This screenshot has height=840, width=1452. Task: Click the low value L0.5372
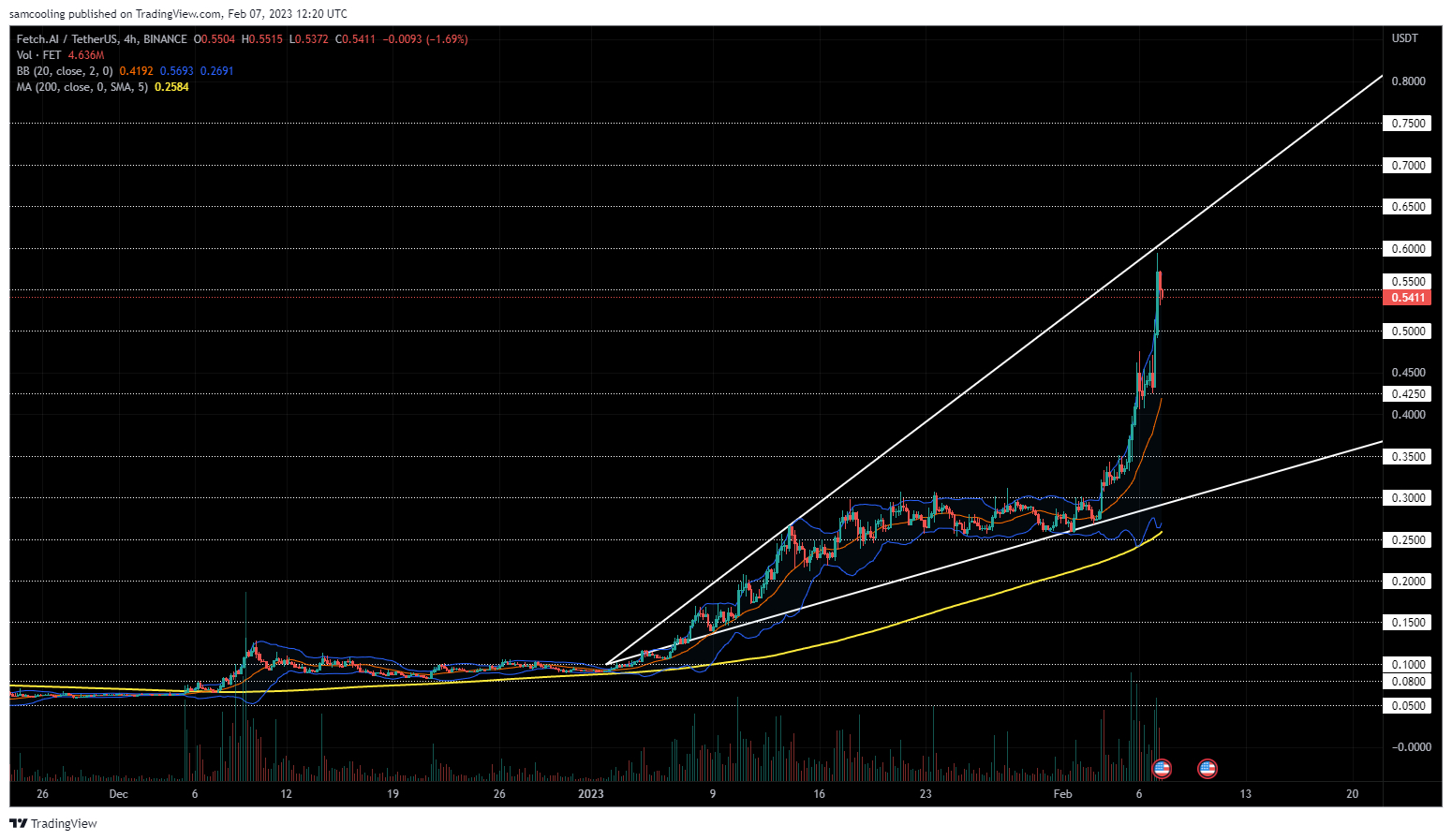point(307,39)
